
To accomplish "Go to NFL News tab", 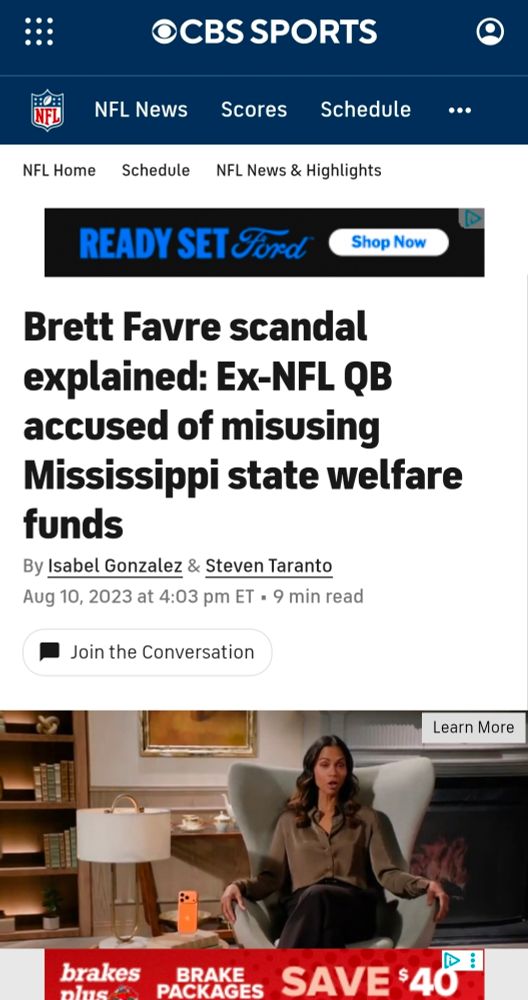I will (x=141, y=110).
